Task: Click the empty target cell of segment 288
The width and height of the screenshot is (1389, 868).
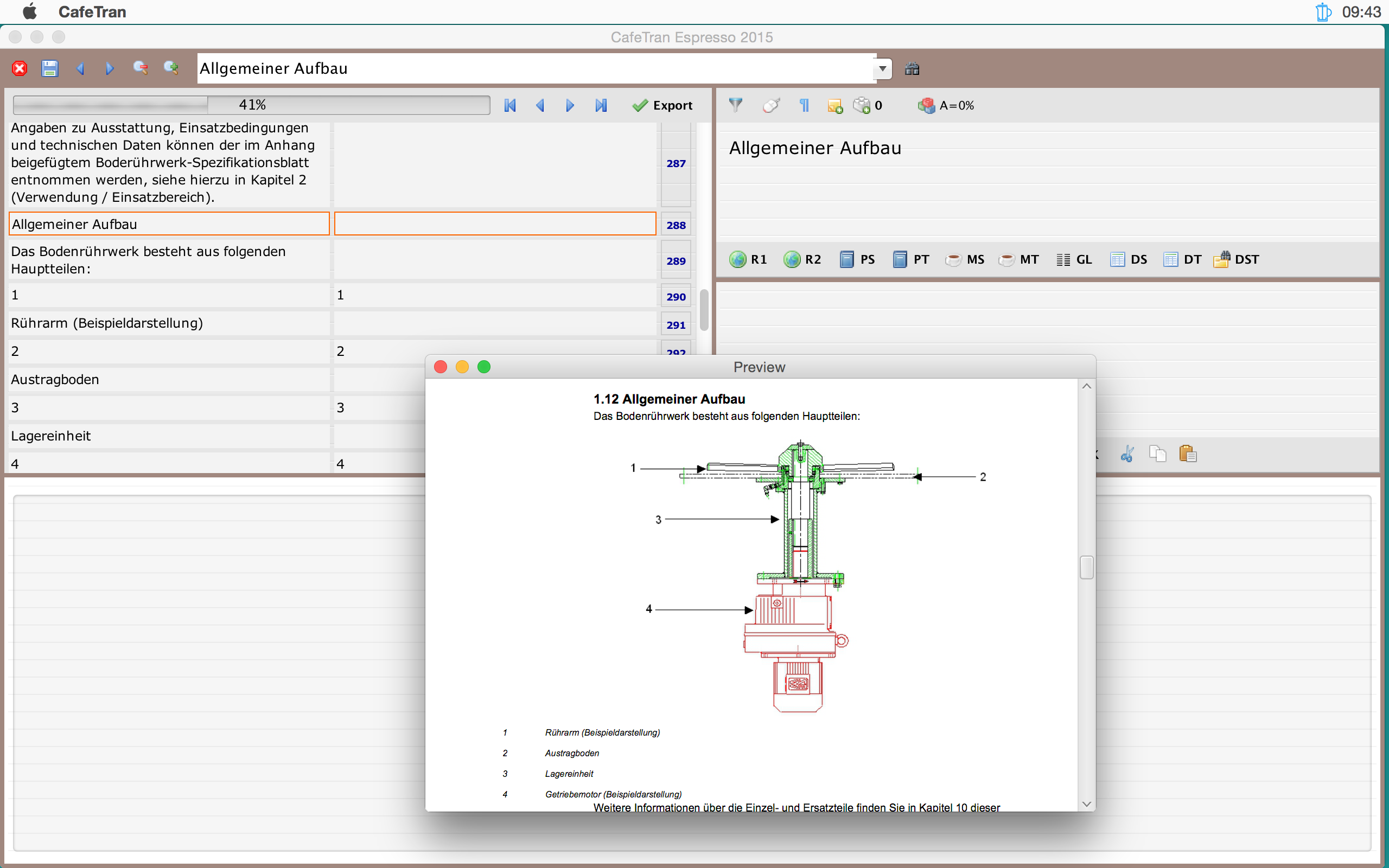Action: coord(494,224)
